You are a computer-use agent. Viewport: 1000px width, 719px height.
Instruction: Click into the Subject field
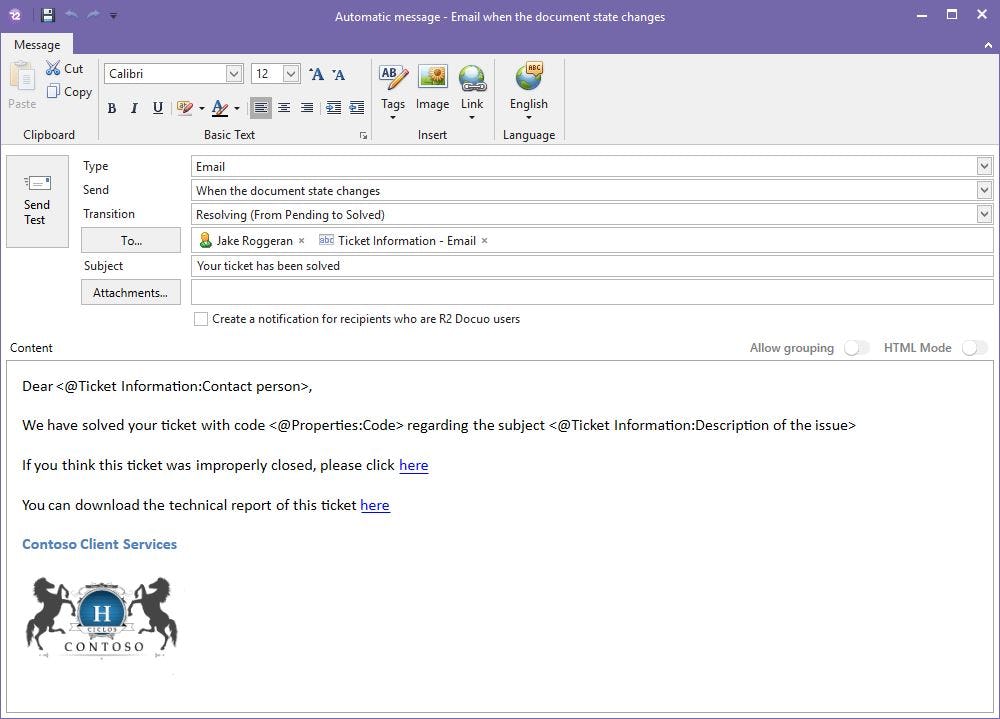point(500,265)
